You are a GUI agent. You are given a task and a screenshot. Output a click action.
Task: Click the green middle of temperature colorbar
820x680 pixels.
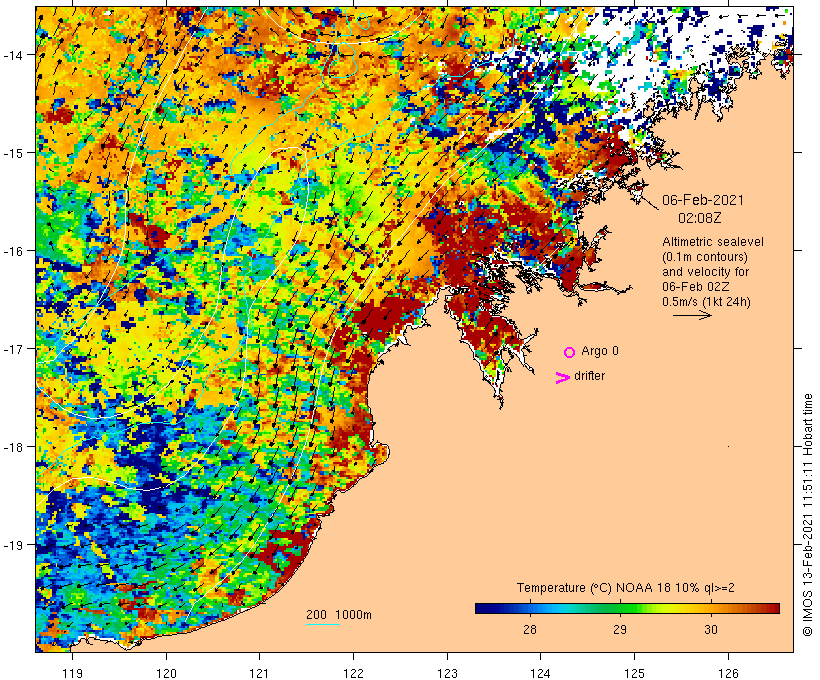click(628, 608)
